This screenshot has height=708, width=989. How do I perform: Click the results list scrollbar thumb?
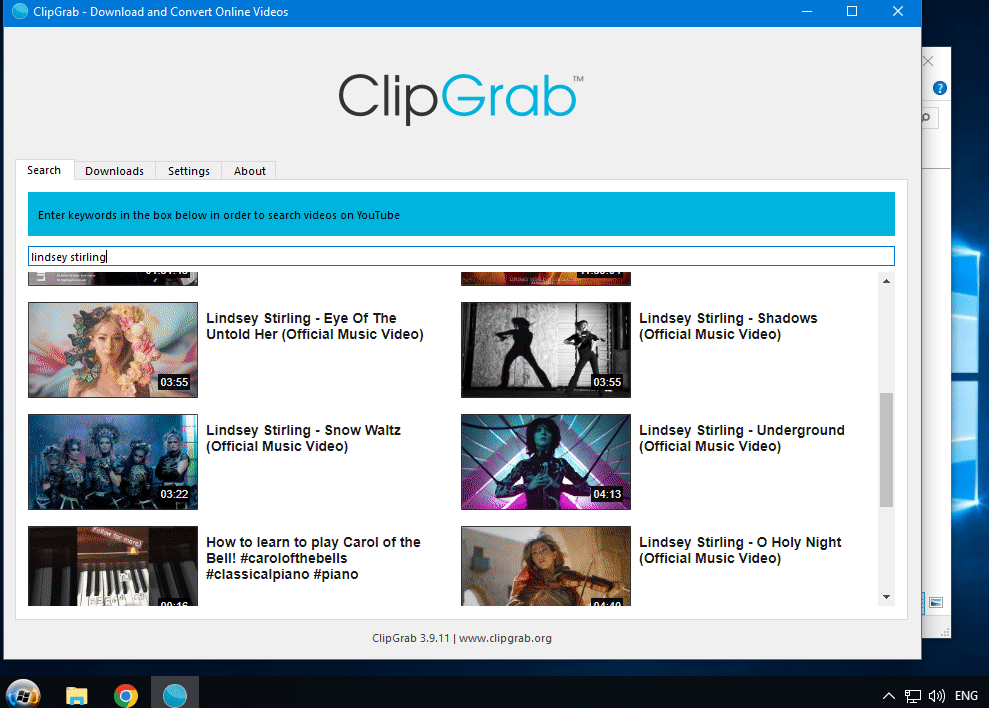pos(886,449)
